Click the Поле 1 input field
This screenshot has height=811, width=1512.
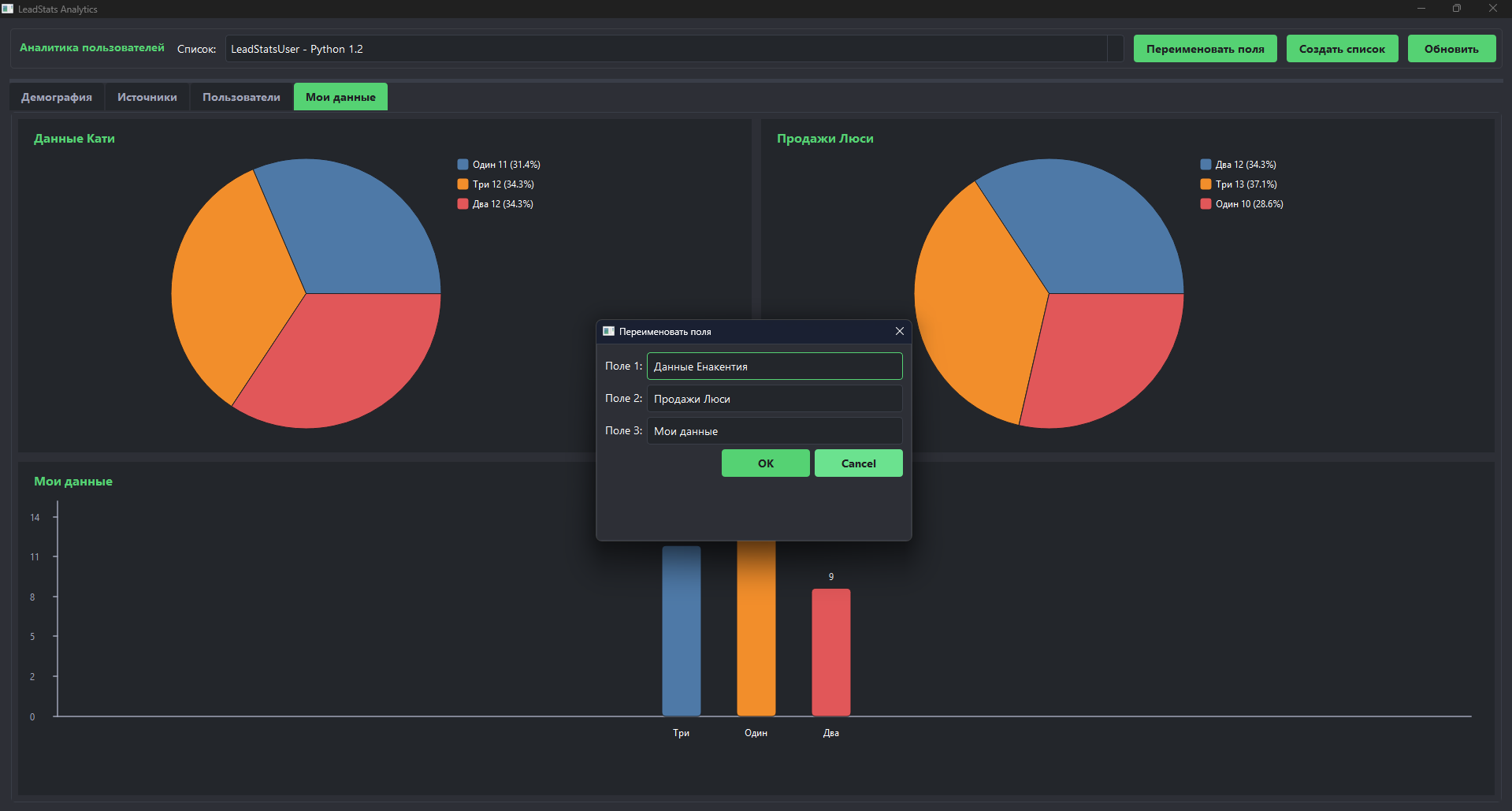tap(775, 366)
